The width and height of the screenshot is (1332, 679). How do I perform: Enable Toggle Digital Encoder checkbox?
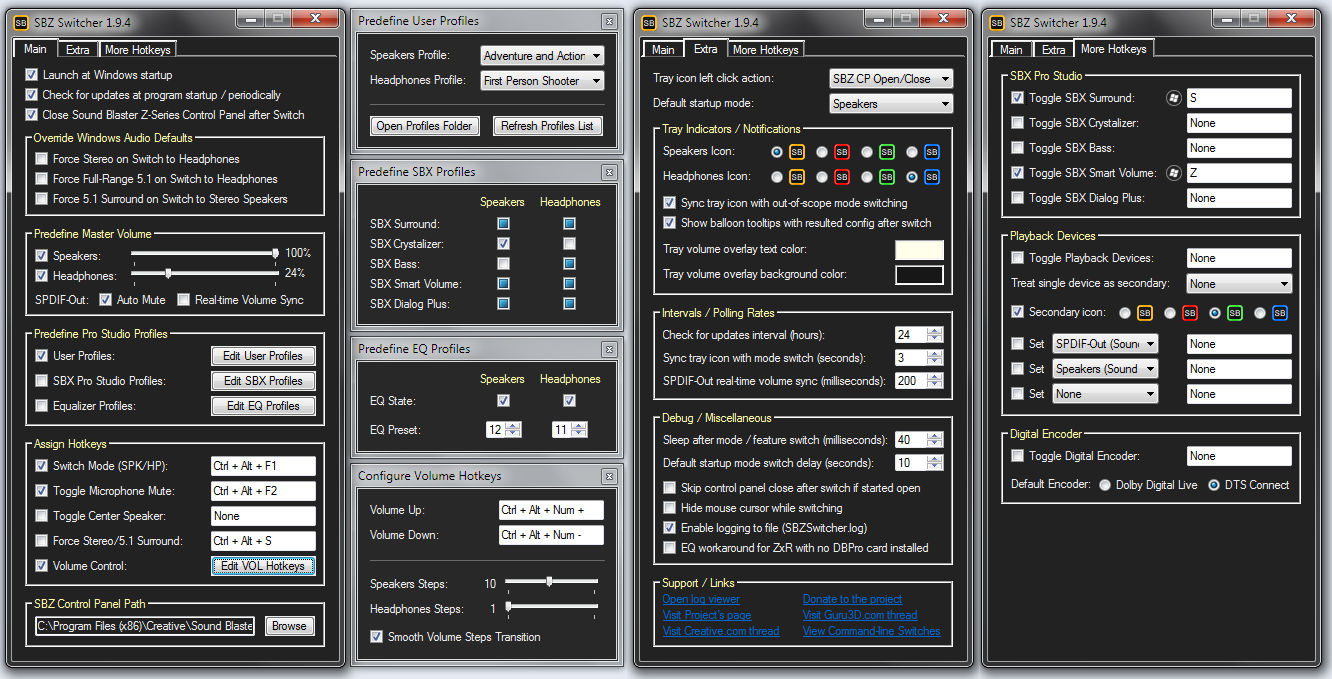1018,456
